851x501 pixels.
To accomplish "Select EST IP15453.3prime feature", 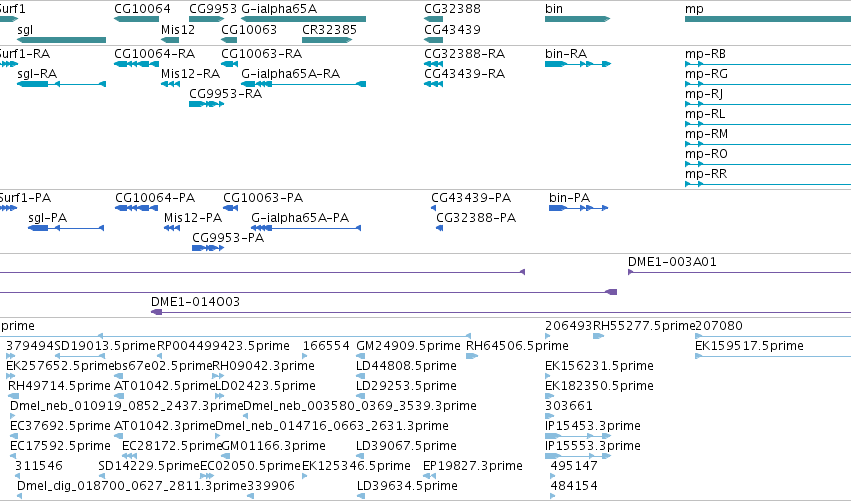I will pos(578,436).
